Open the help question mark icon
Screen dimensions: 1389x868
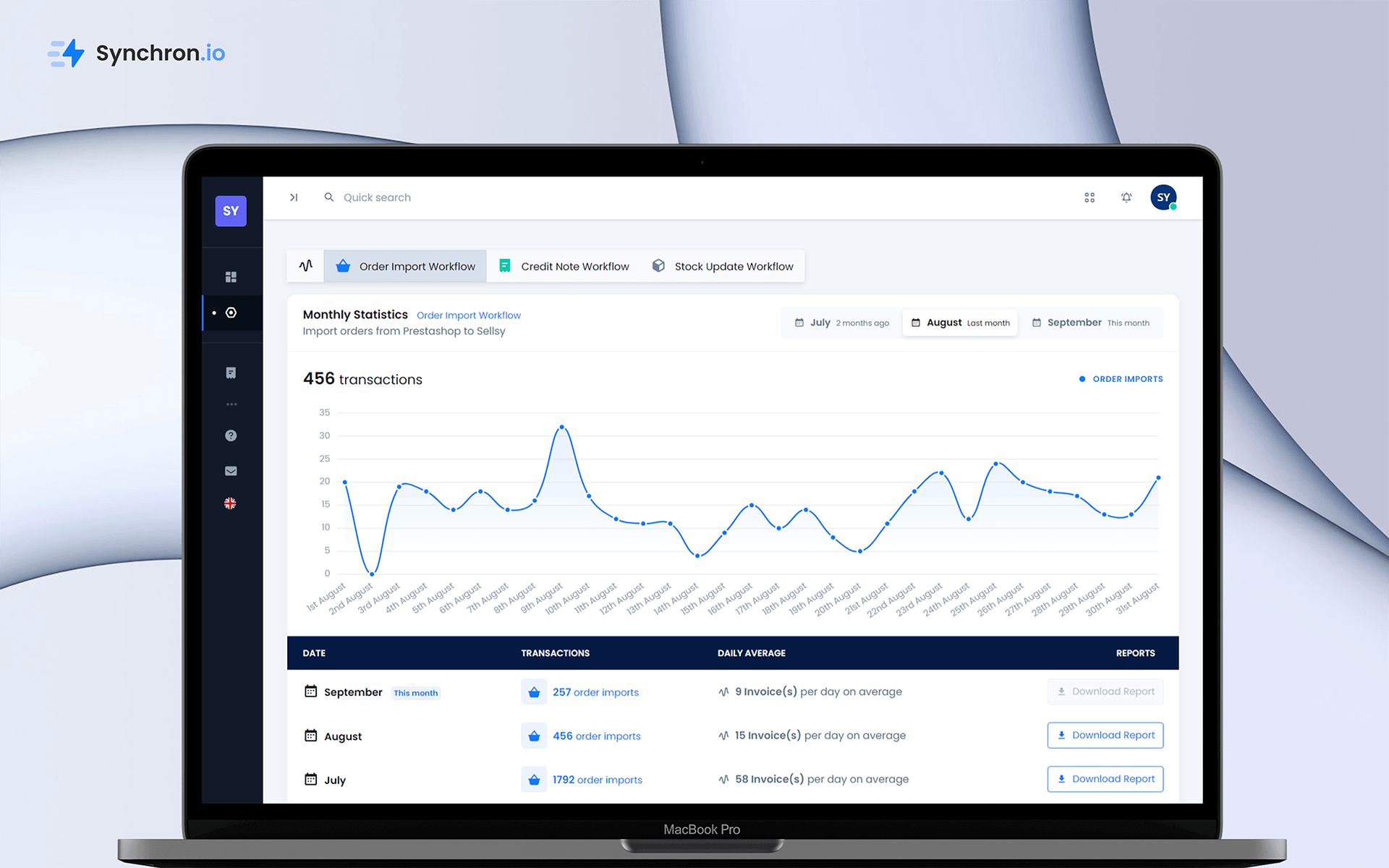point(231,435)
